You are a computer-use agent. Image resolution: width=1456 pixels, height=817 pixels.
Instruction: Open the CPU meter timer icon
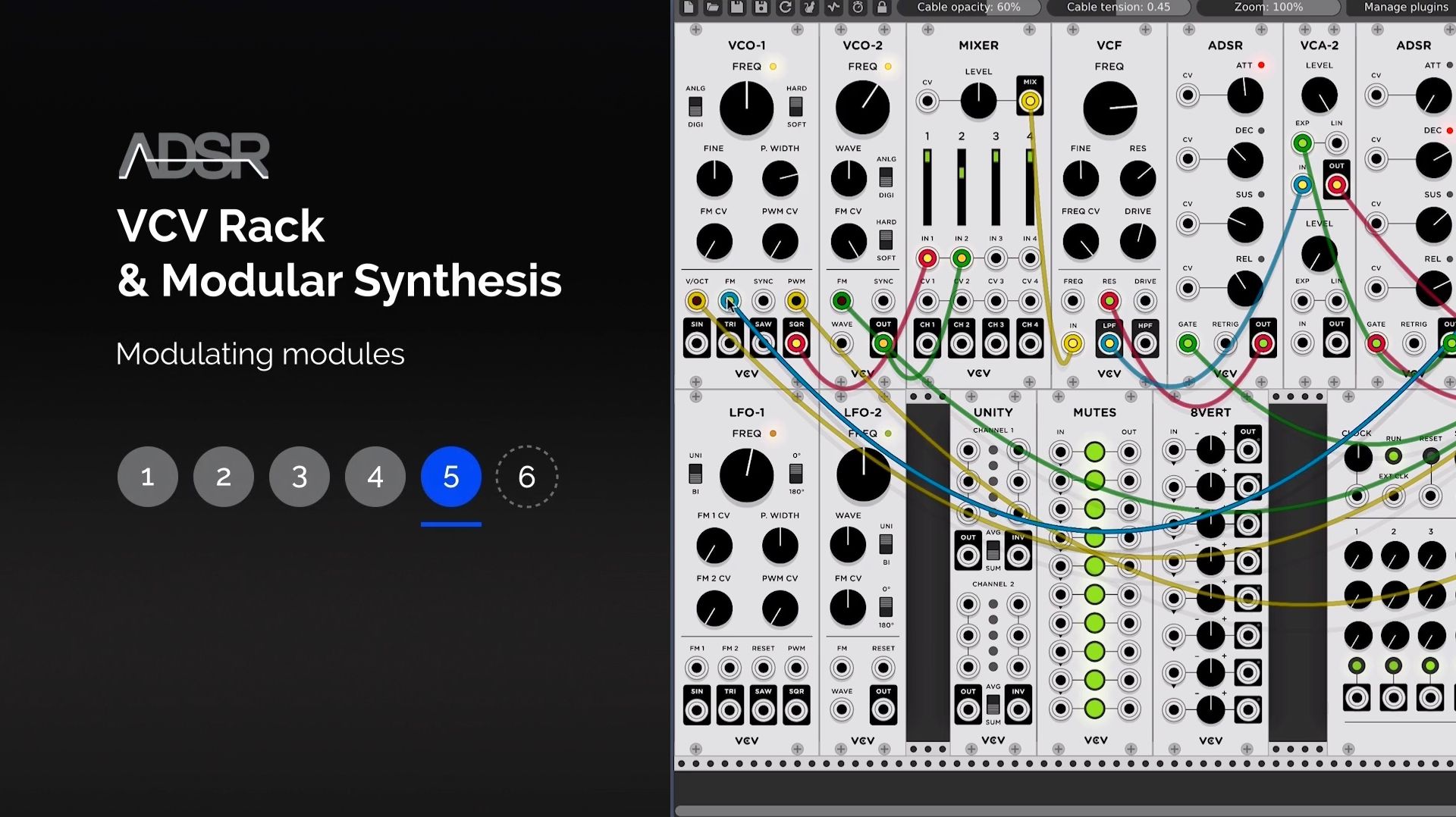pyautogui.click(x=858, y=8)
